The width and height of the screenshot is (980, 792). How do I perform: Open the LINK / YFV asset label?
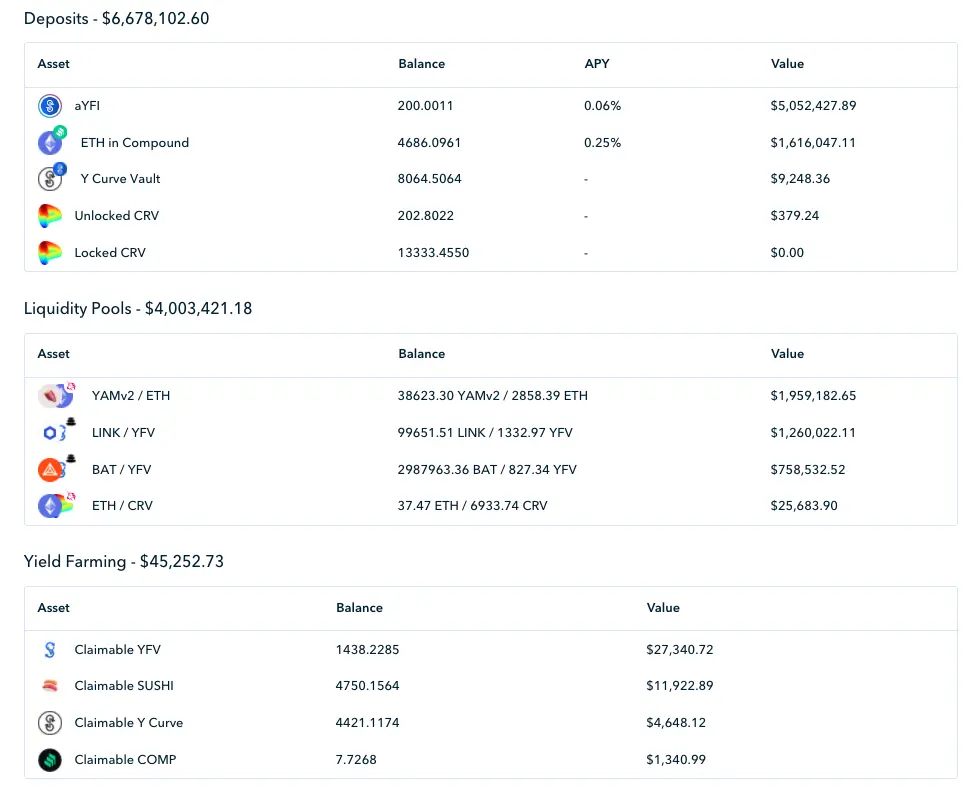pyautogui.click(x=123, y=433)
